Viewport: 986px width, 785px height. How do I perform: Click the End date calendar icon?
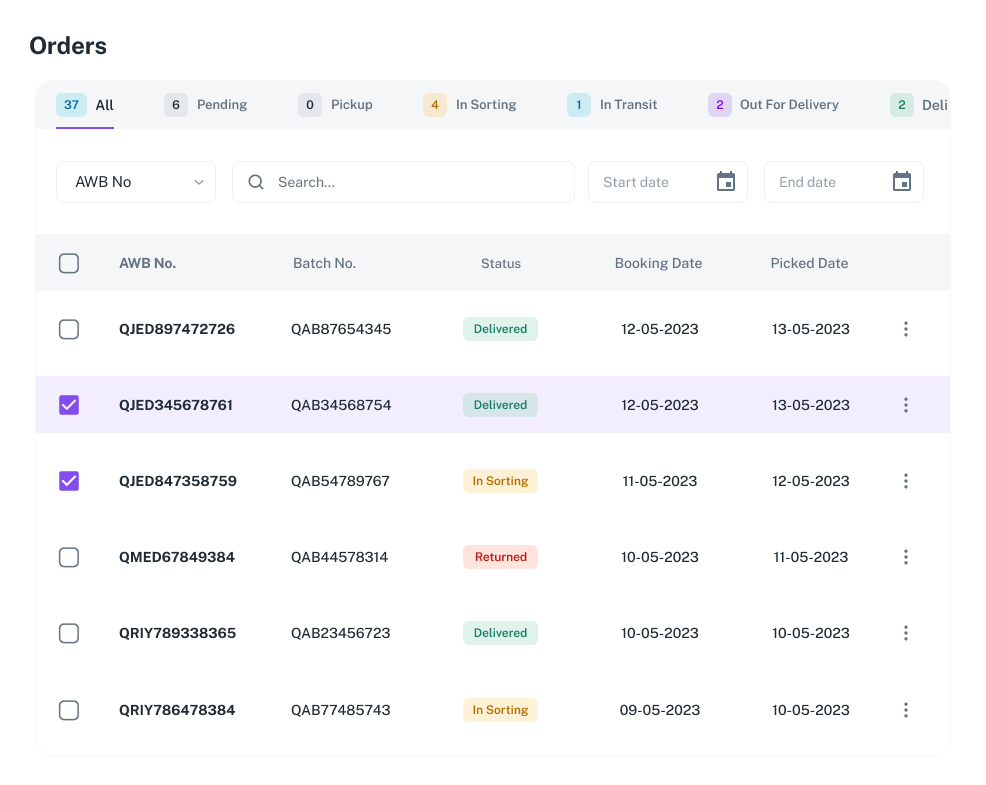tap(901, 182)
